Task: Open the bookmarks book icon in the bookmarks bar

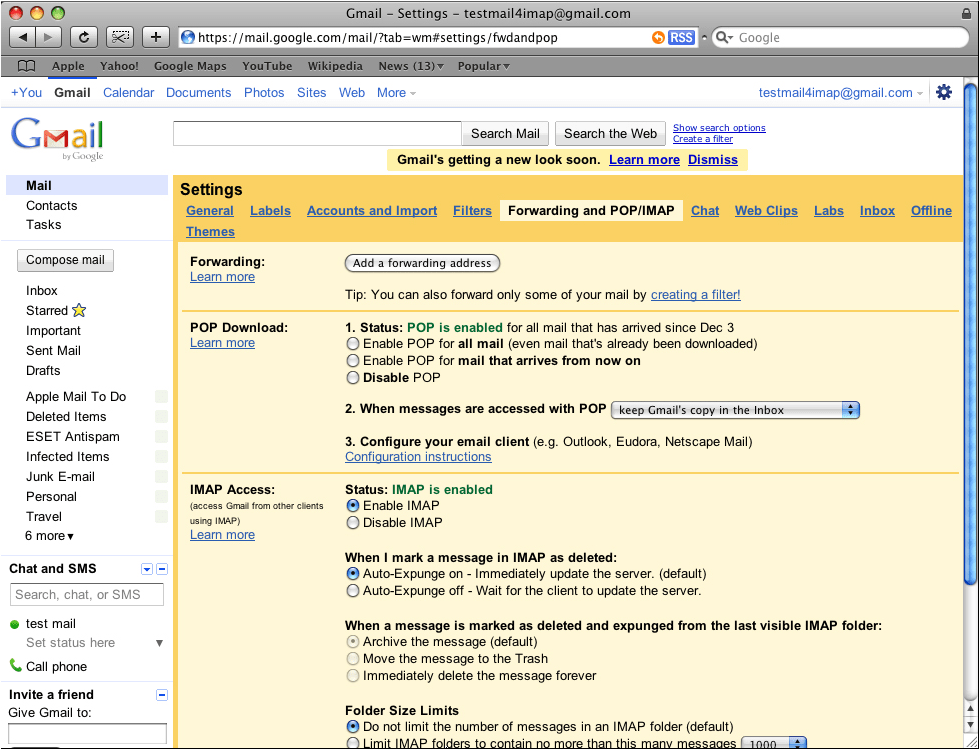Action: (26, 65)
